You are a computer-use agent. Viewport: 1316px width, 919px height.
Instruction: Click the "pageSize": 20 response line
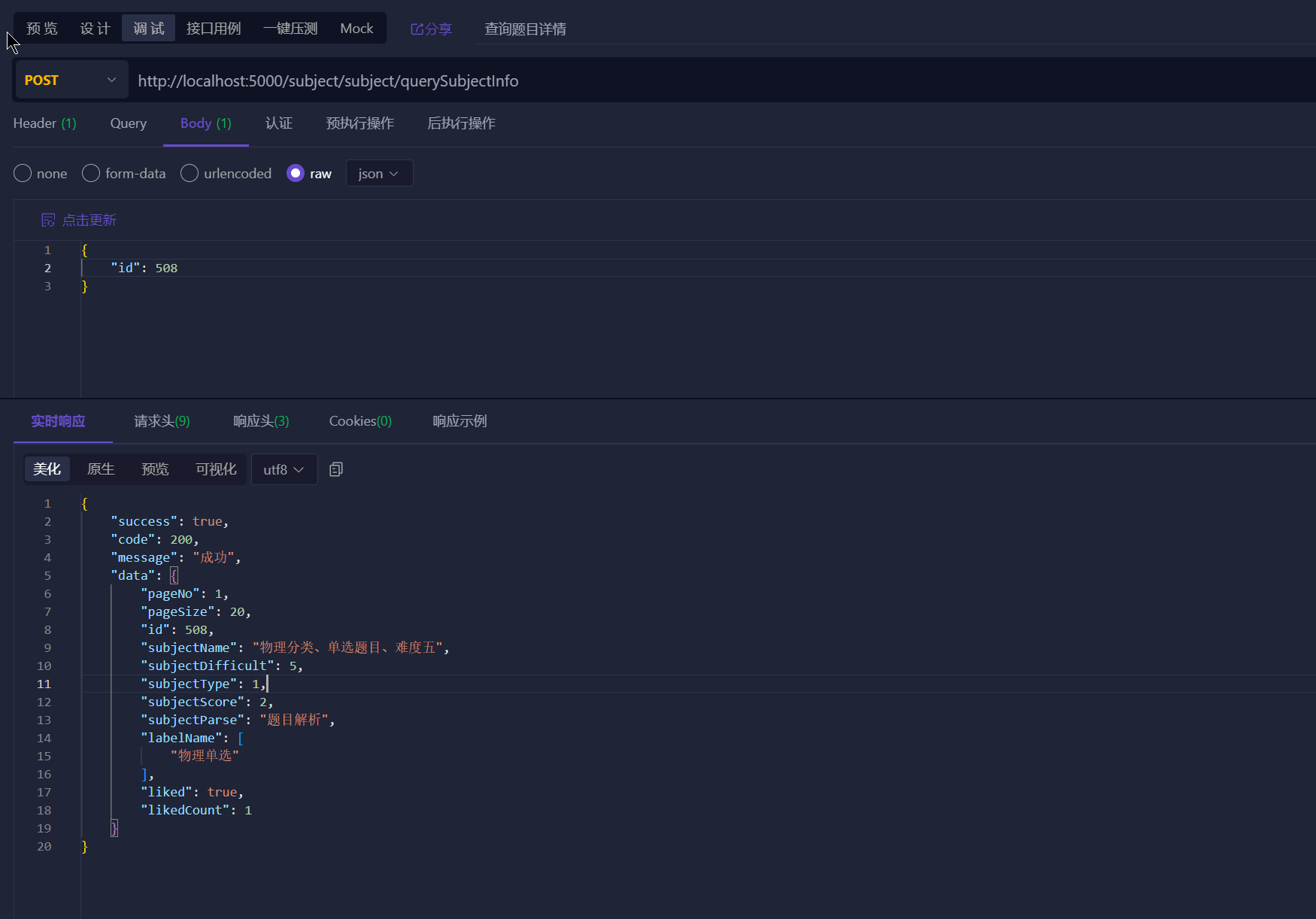[196, 611]
